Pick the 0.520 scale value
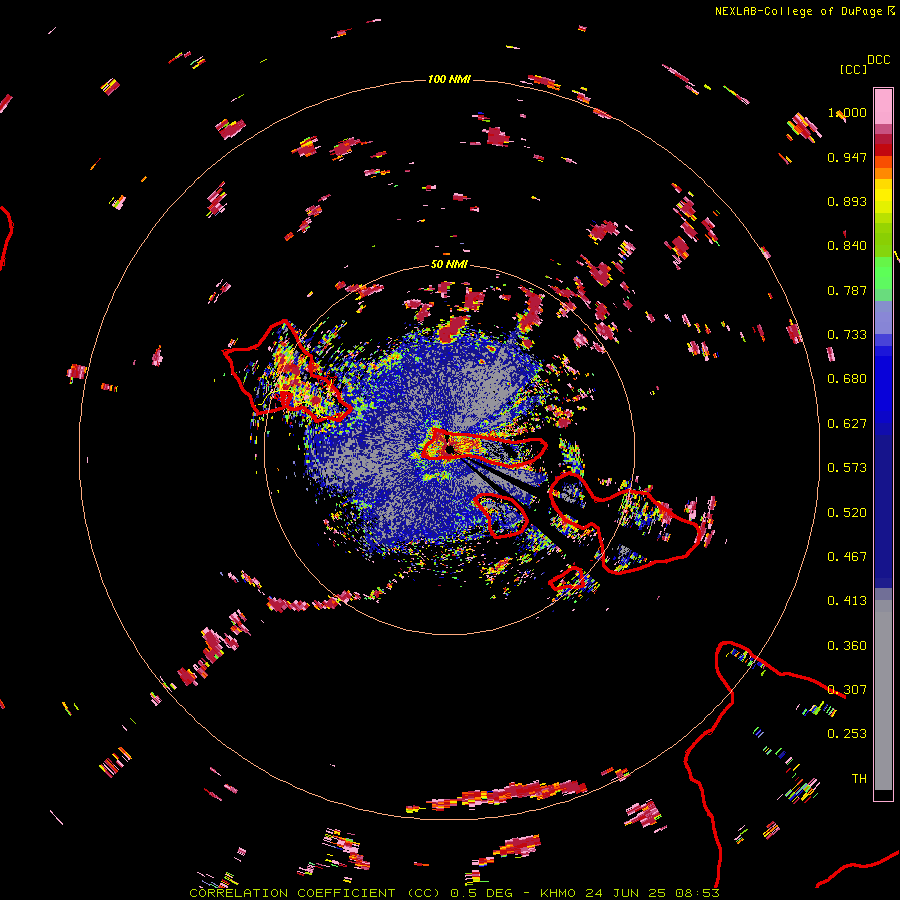 [847, 513]
